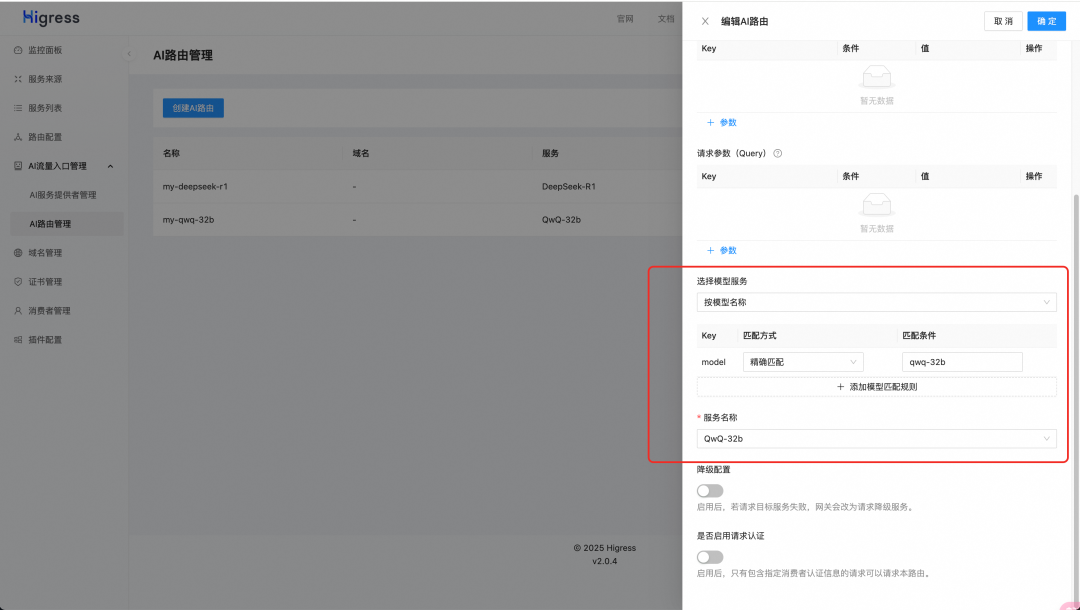This screenshot has height=610, width=1080.
Task: Collapse the AI流量入口管理 menu group
Action: pos(110,166)
